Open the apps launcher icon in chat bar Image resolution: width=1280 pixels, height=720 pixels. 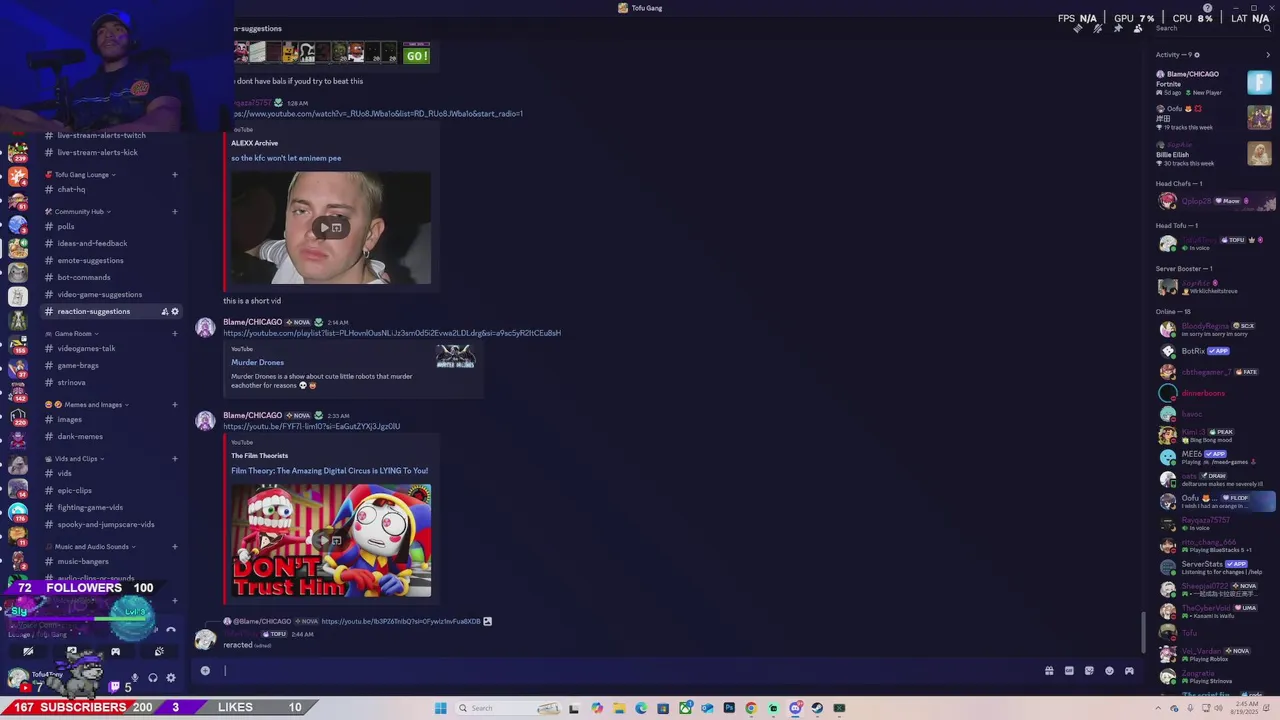(x=1129, y=671)
